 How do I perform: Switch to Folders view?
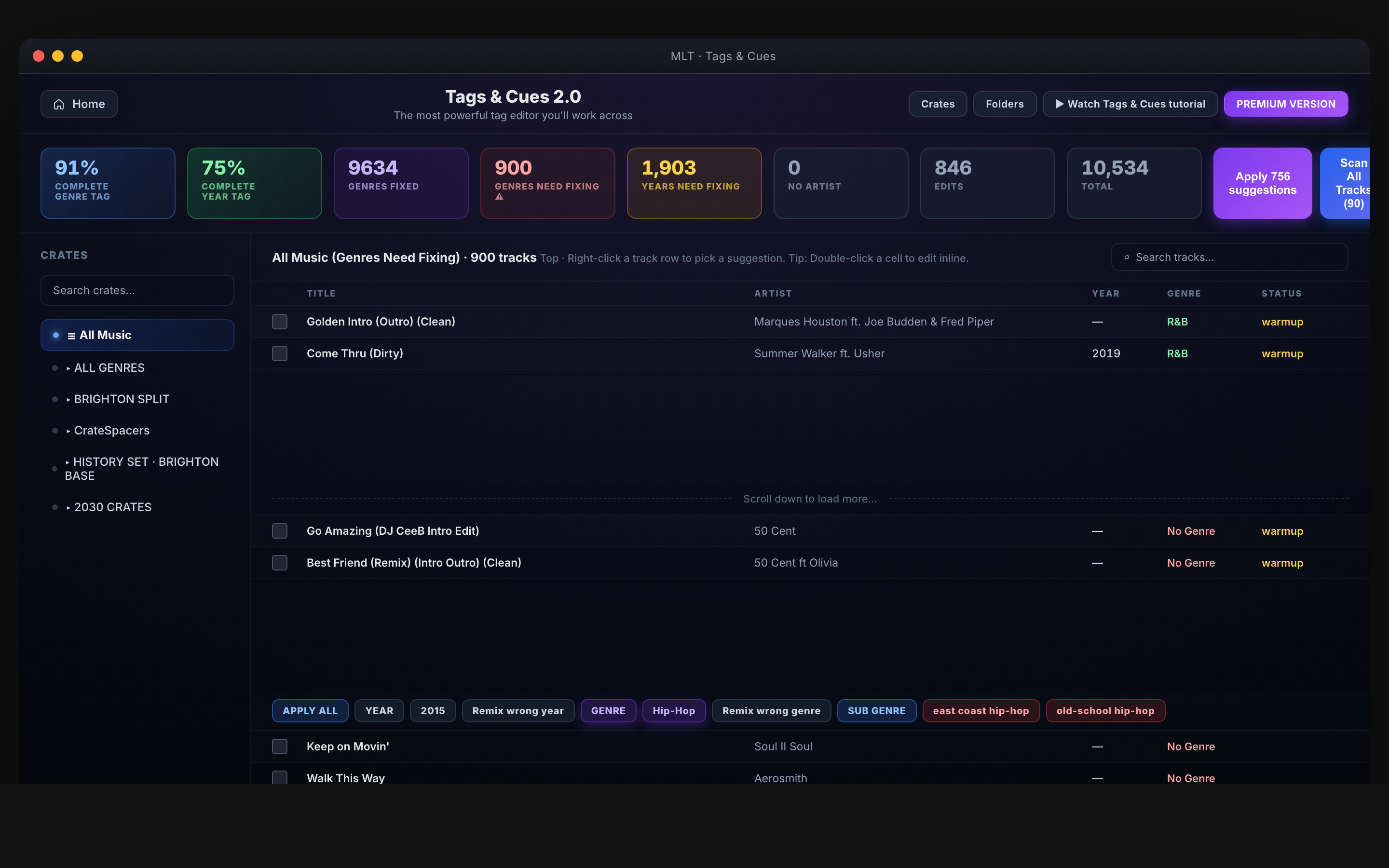click(x=1005, y=104)
